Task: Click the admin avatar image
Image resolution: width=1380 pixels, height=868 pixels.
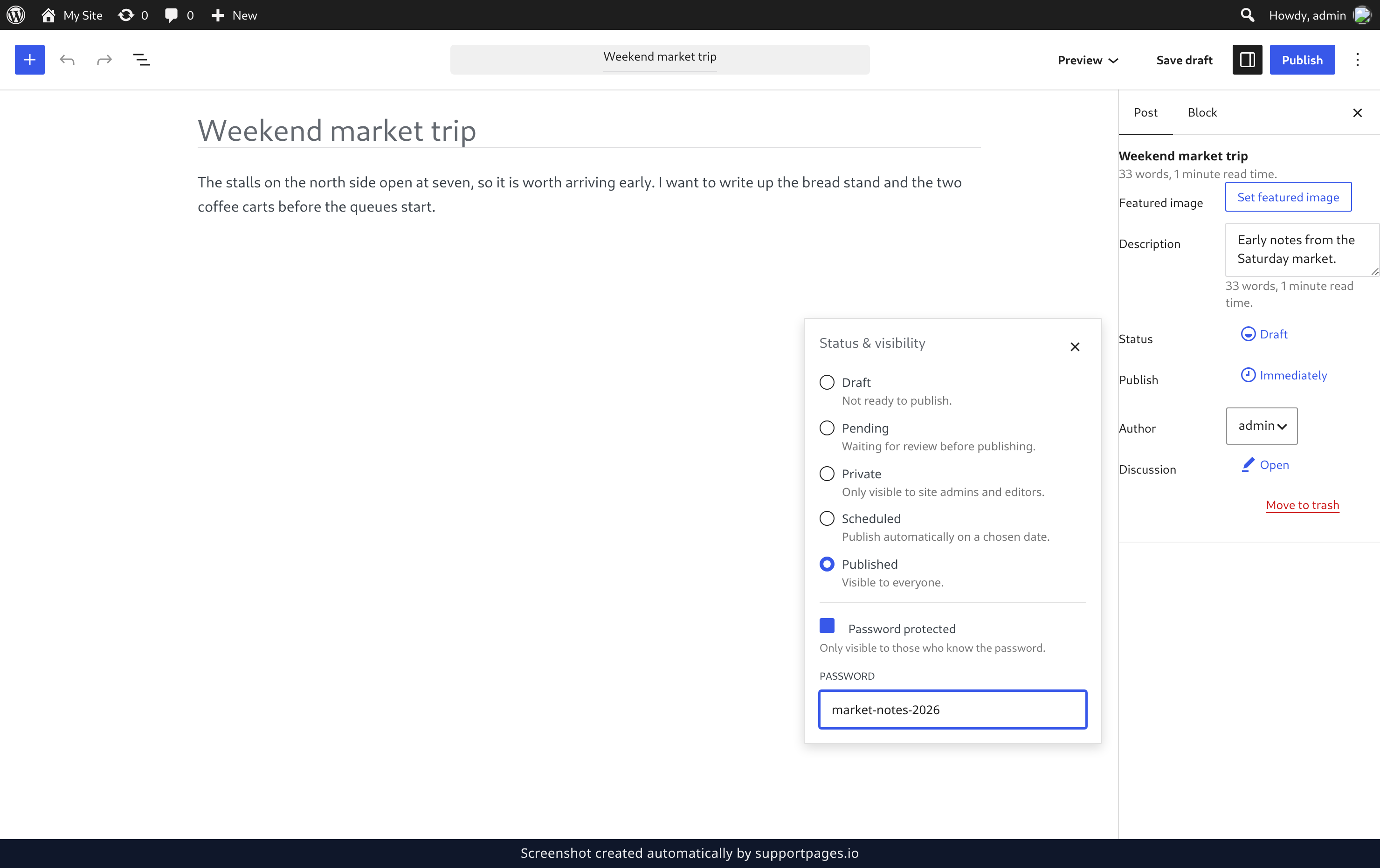Action: pyautogui.click(x=1362, y=15)
